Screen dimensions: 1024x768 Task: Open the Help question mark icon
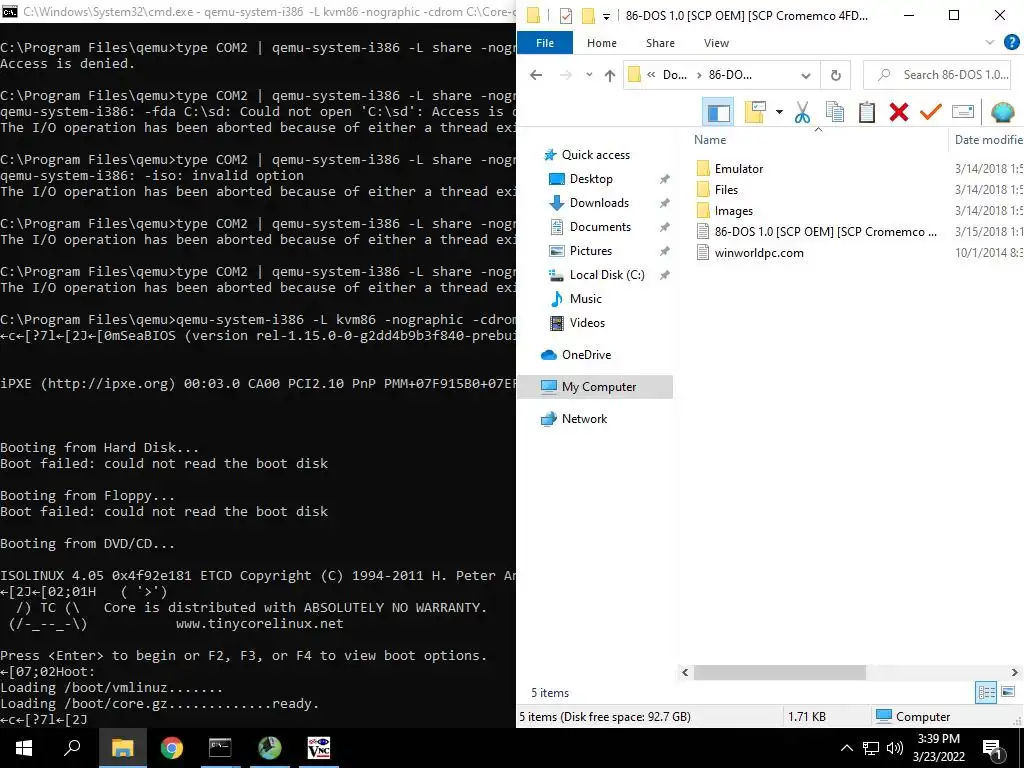coord(1012,42)
